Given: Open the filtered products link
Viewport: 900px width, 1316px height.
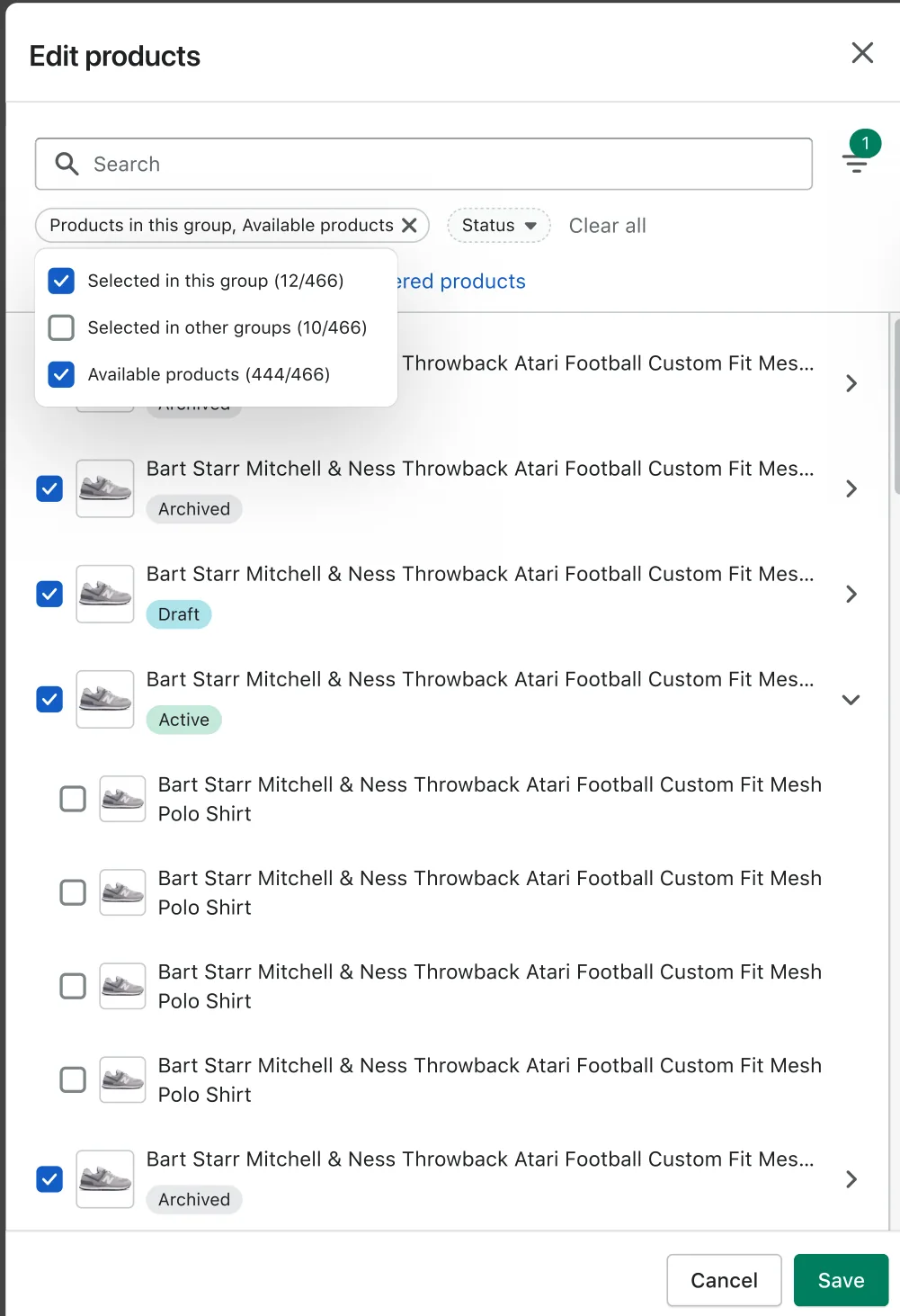Looking at the screenshot, I should 461,282.
